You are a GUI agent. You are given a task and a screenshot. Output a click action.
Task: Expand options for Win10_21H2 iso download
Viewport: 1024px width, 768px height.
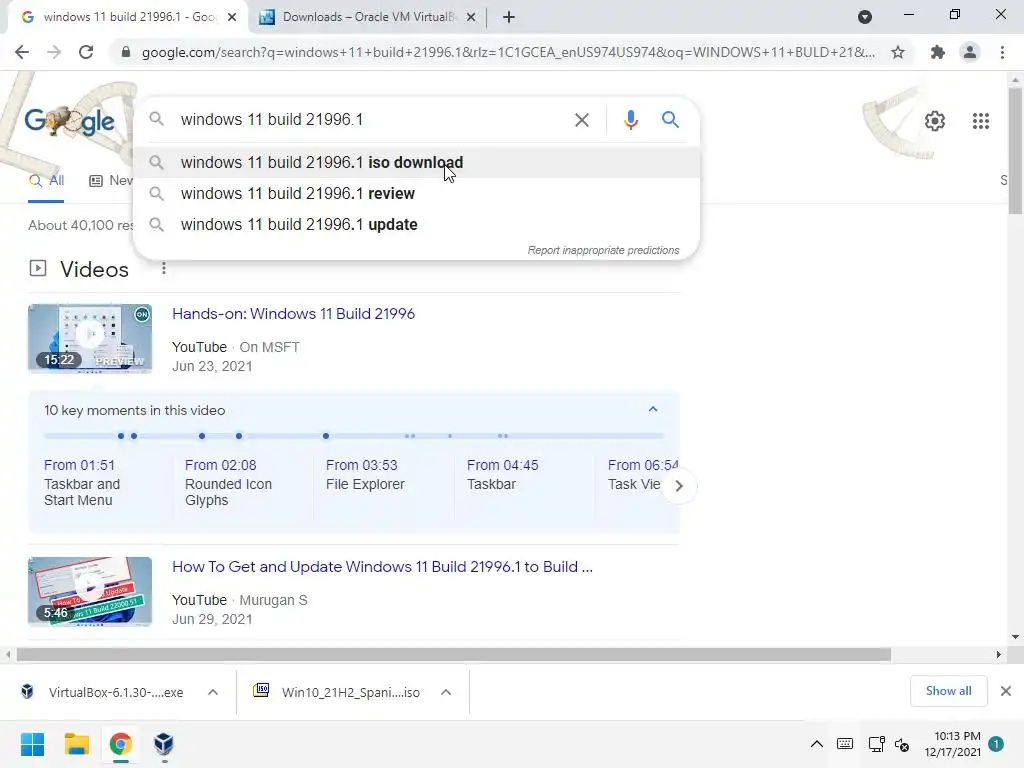pyautogui.click(x=446, y=692)
